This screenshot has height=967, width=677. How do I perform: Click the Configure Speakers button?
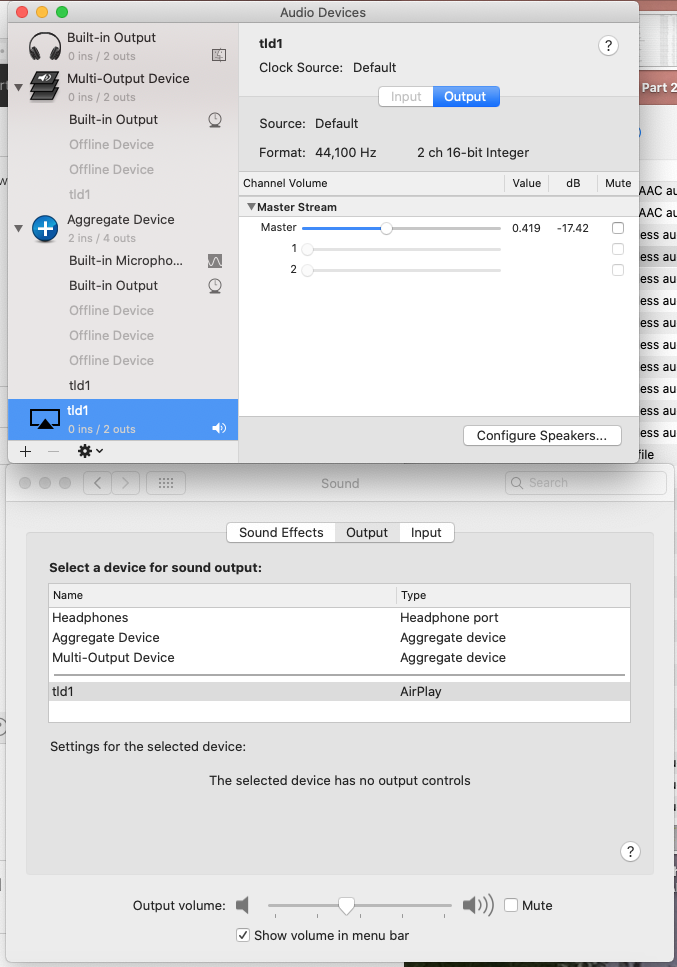[542, 435]
